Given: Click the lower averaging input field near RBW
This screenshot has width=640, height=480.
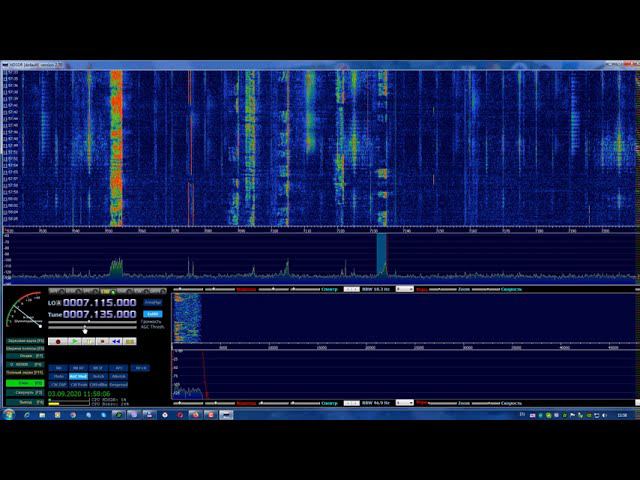Looking at the screenshot, I should click(351, 403).
